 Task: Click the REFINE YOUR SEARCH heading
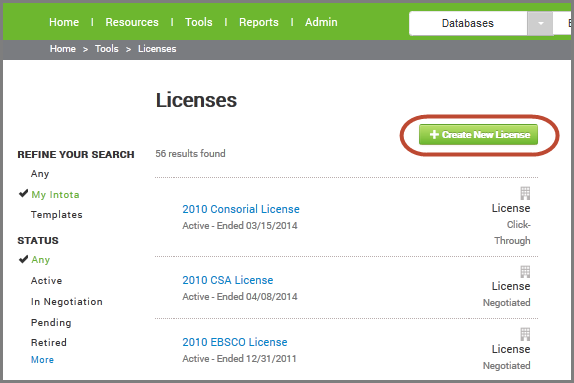[76, 155]
